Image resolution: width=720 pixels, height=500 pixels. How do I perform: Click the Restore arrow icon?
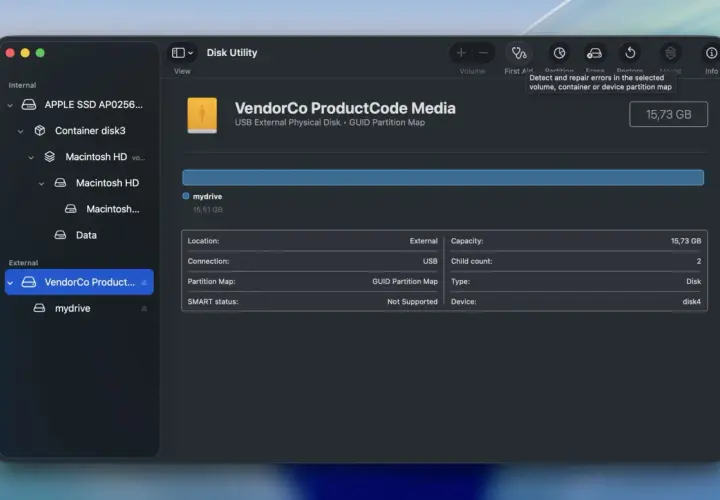coord(630,53)
